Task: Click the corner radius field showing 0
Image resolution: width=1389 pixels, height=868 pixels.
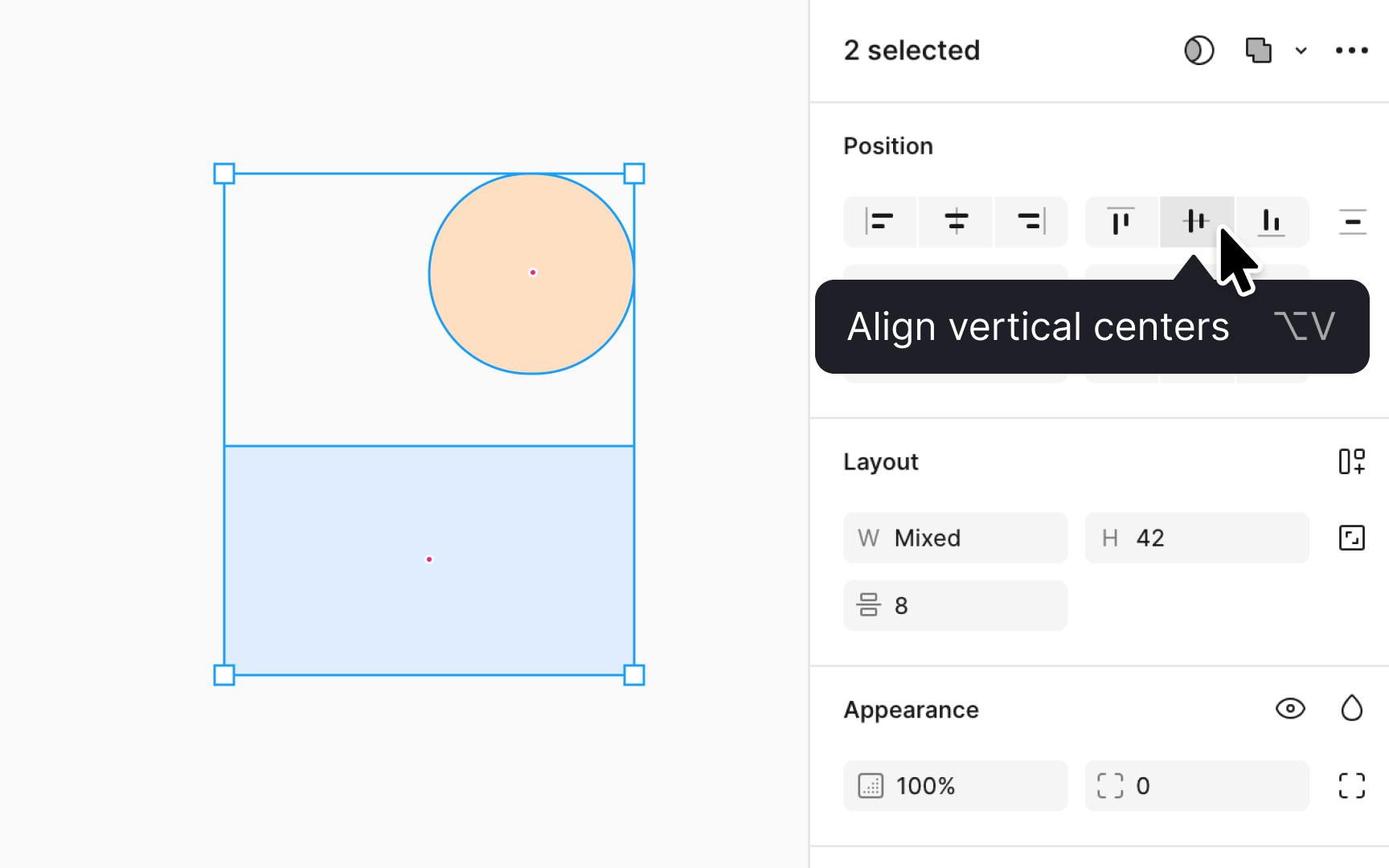Action: pos(1196,786)
